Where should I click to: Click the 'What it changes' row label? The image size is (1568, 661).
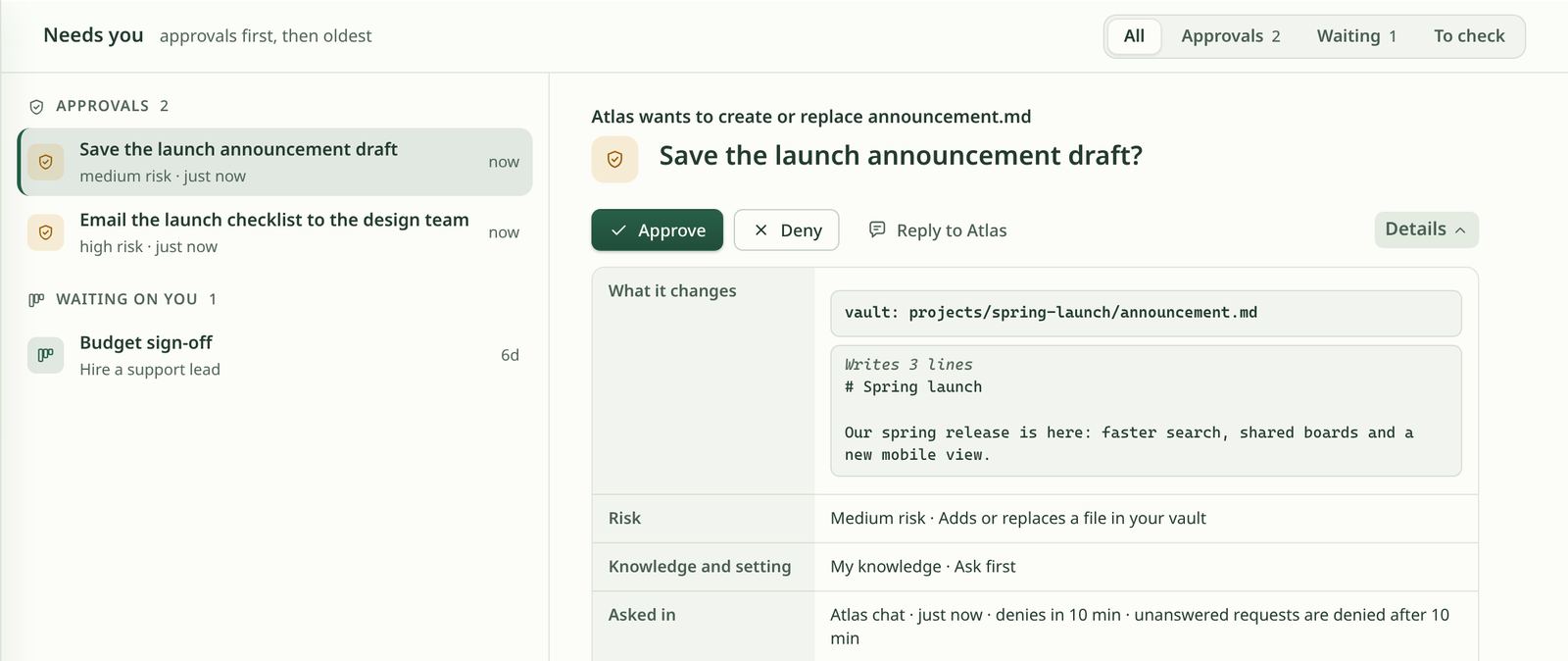coord(672,291)
